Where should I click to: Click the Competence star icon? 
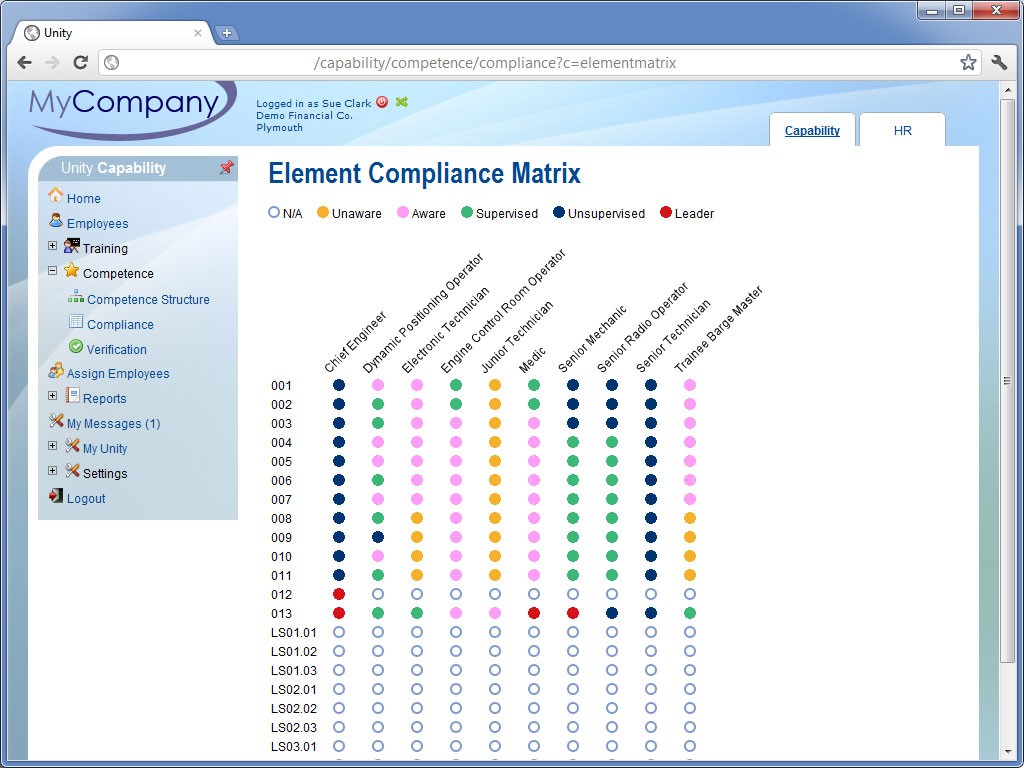pyautogui.click(x=71, y=270)
